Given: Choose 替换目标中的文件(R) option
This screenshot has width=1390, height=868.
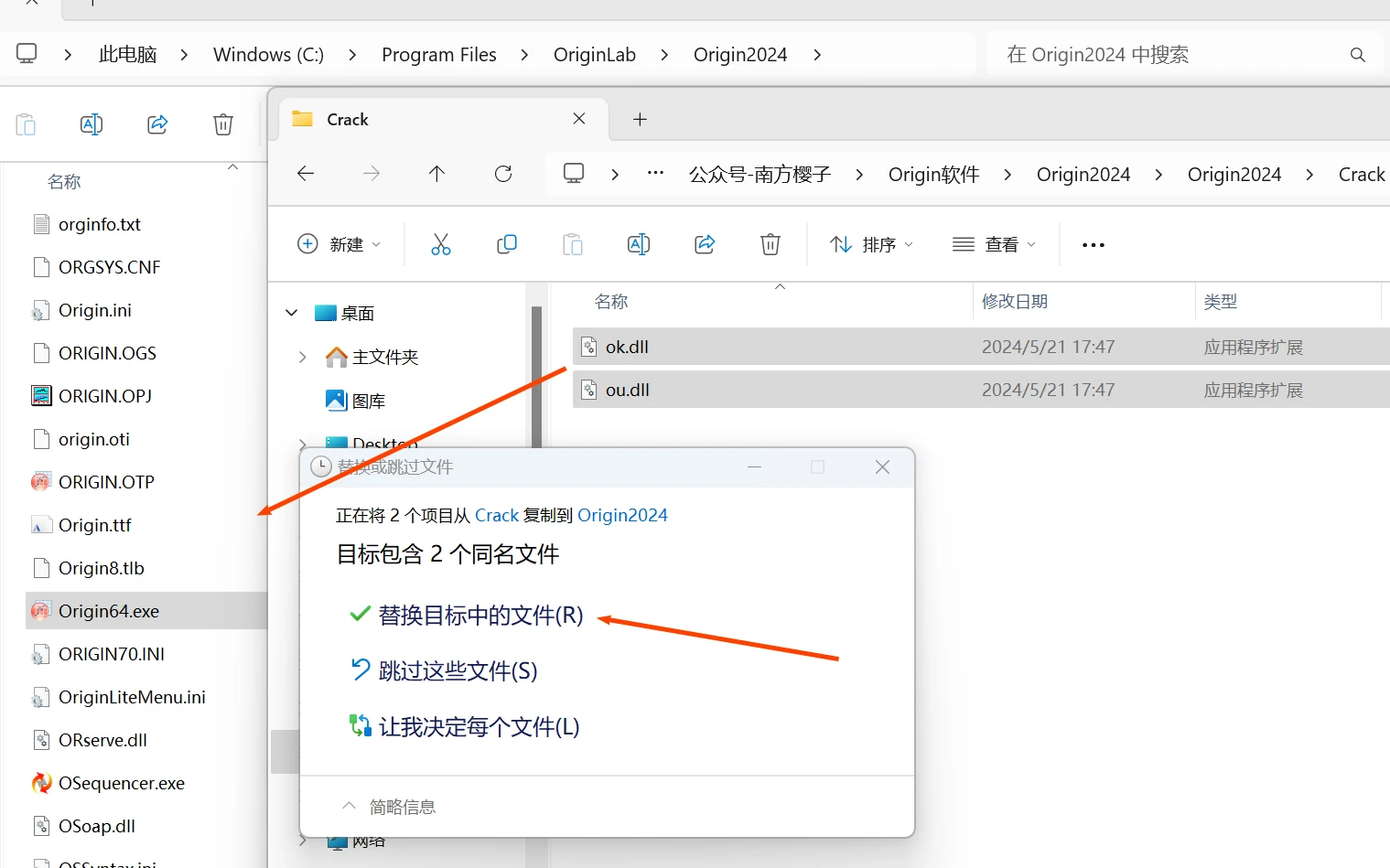Looking at the screenshot, I should [x=480, y=616].
